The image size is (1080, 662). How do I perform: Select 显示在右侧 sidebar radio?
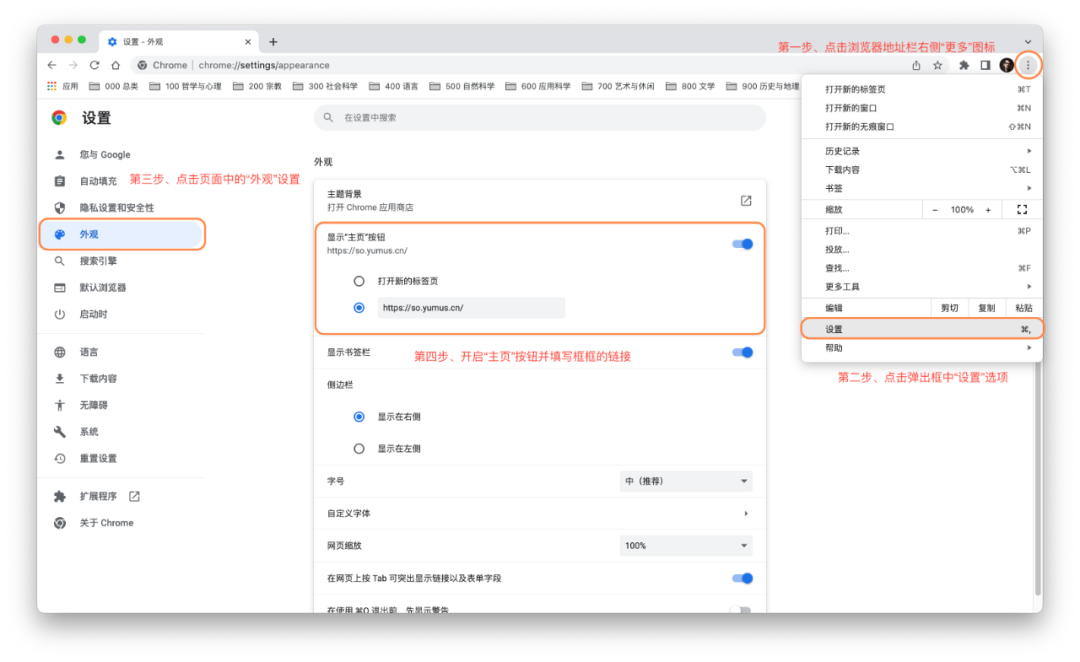pyautogui.click(x=359, y=417)
